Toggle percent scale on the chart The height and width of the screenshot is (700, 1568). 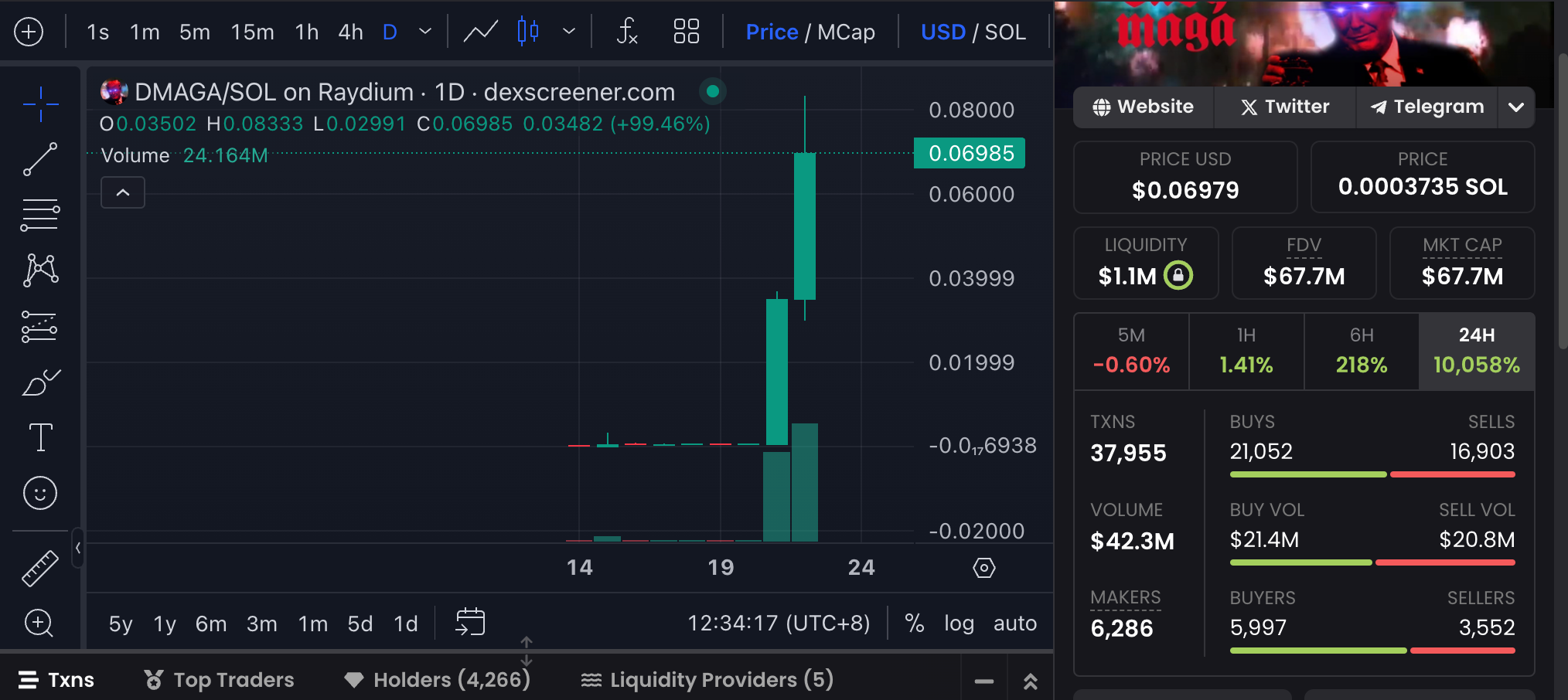(915, 623)
